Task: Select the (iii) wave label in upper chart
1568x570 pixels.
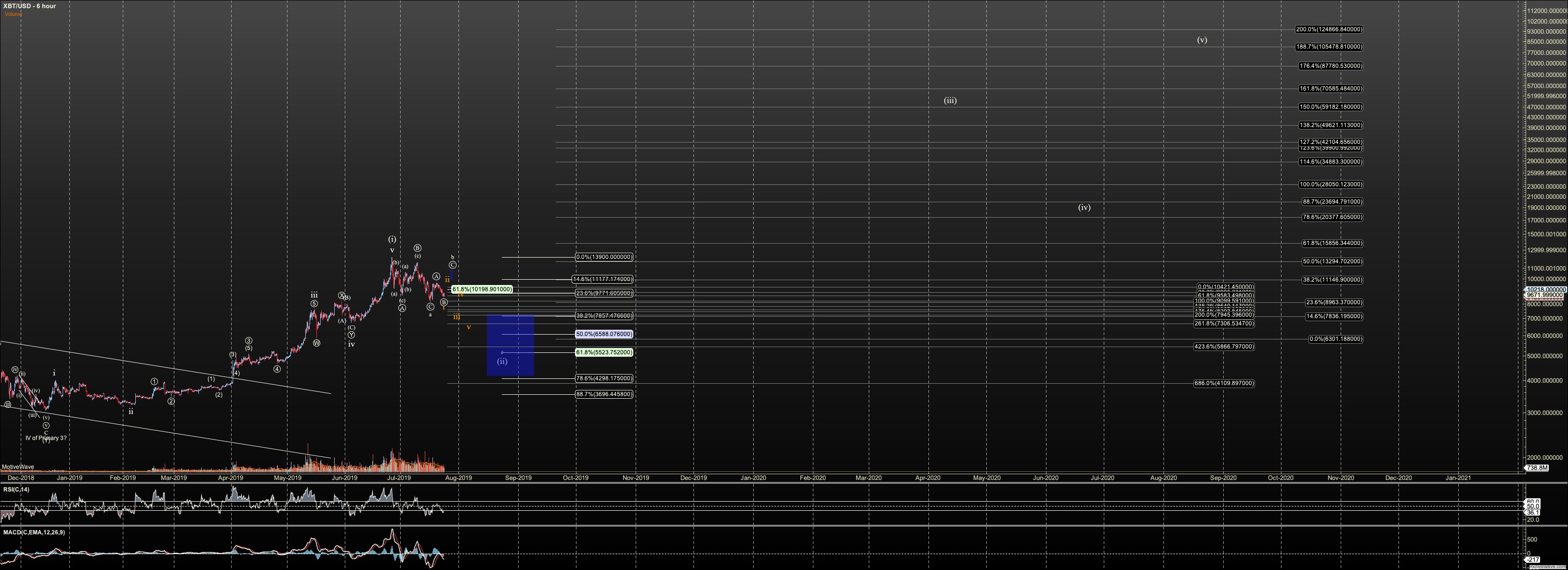Action: (950, 101)
